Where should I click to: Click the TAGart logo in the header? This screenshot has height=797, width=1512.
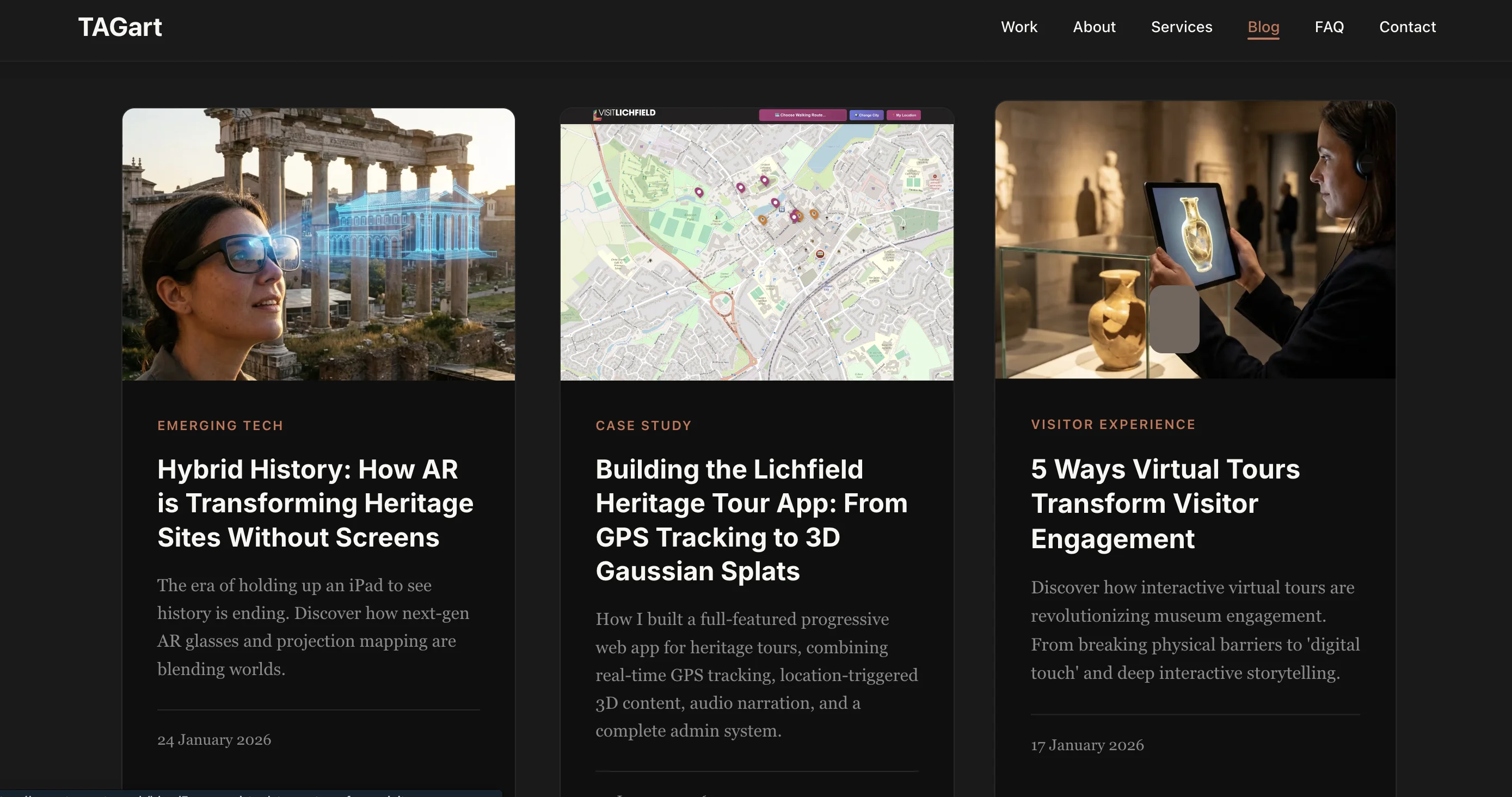point(120,27)
